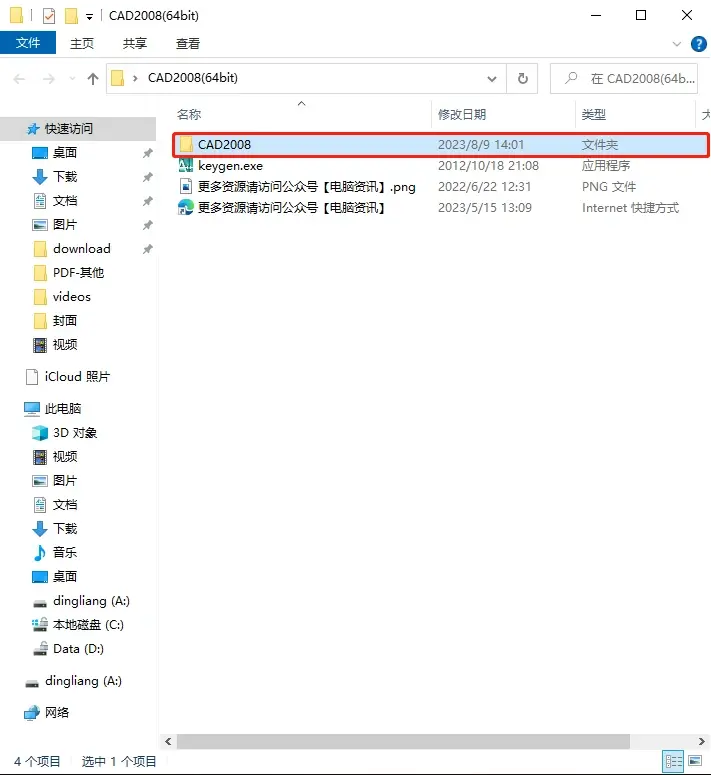Click the Edge shortcut icon
This screenshot has height=775, width=711.
[x=186, y=207]
